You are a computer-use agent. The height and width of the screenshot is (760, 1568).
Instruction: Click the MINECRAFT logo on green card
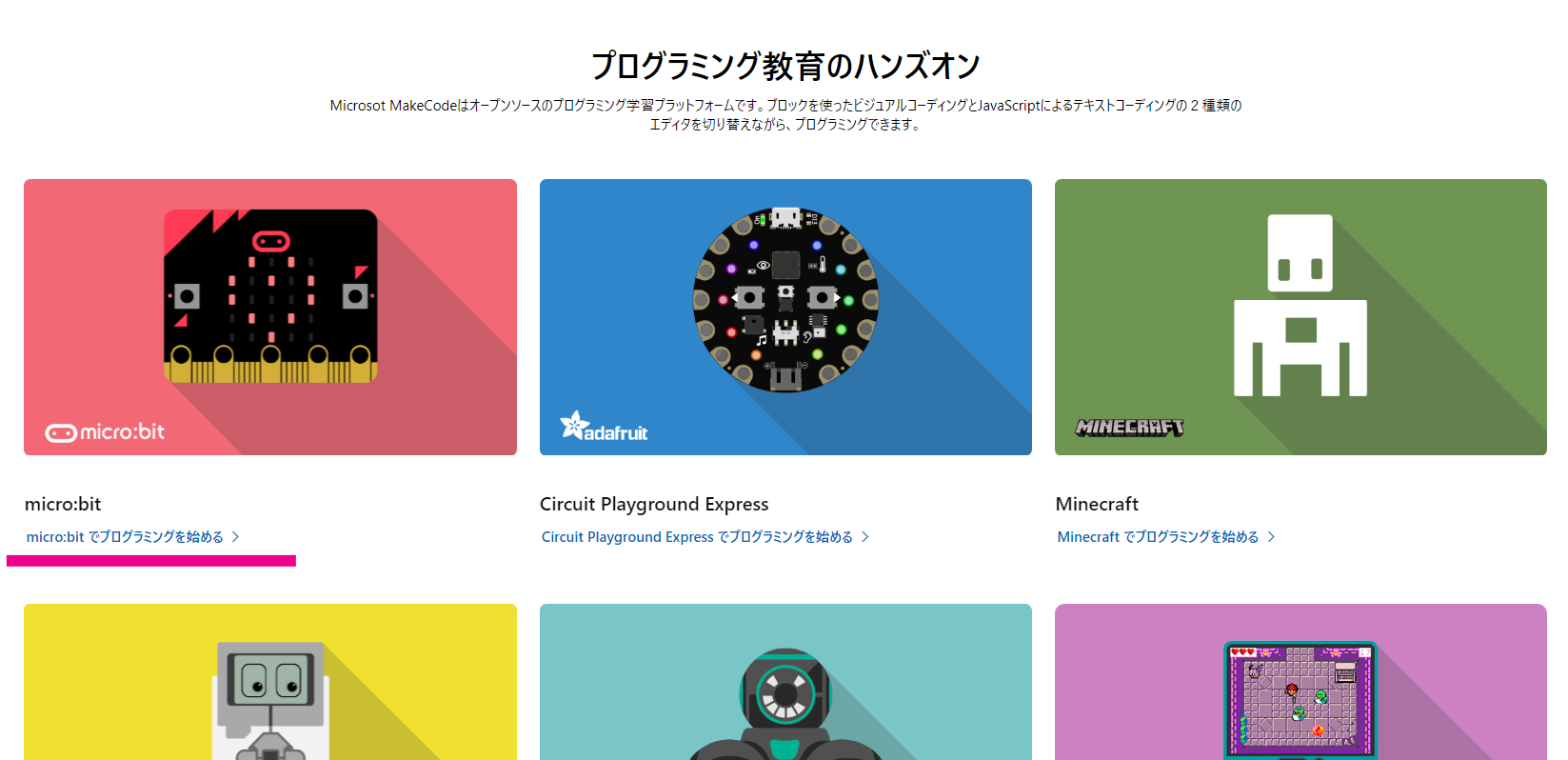(1130, 428)
